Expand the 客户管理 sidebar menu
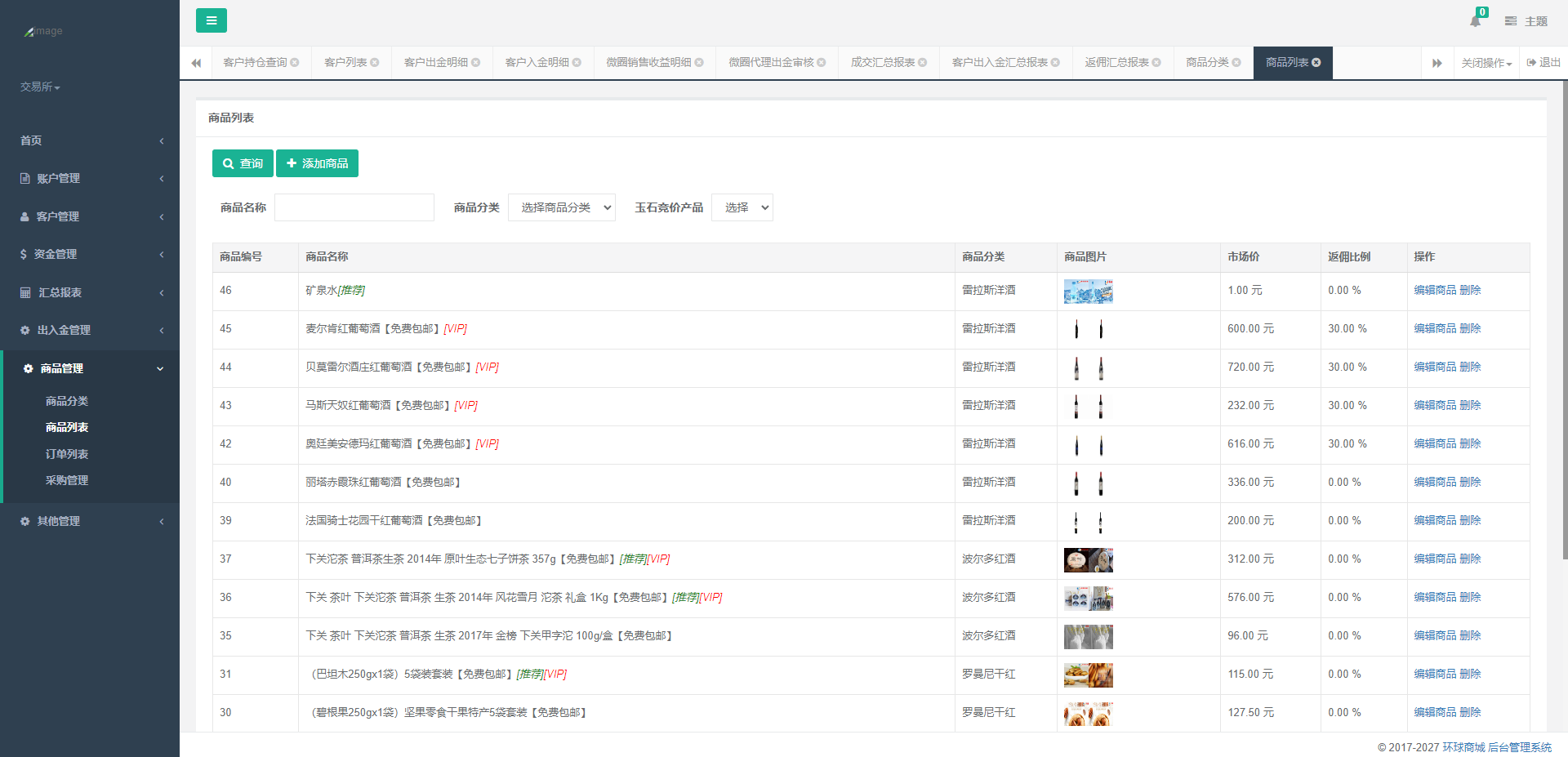 pyautogui.click(x=90, y=216)
